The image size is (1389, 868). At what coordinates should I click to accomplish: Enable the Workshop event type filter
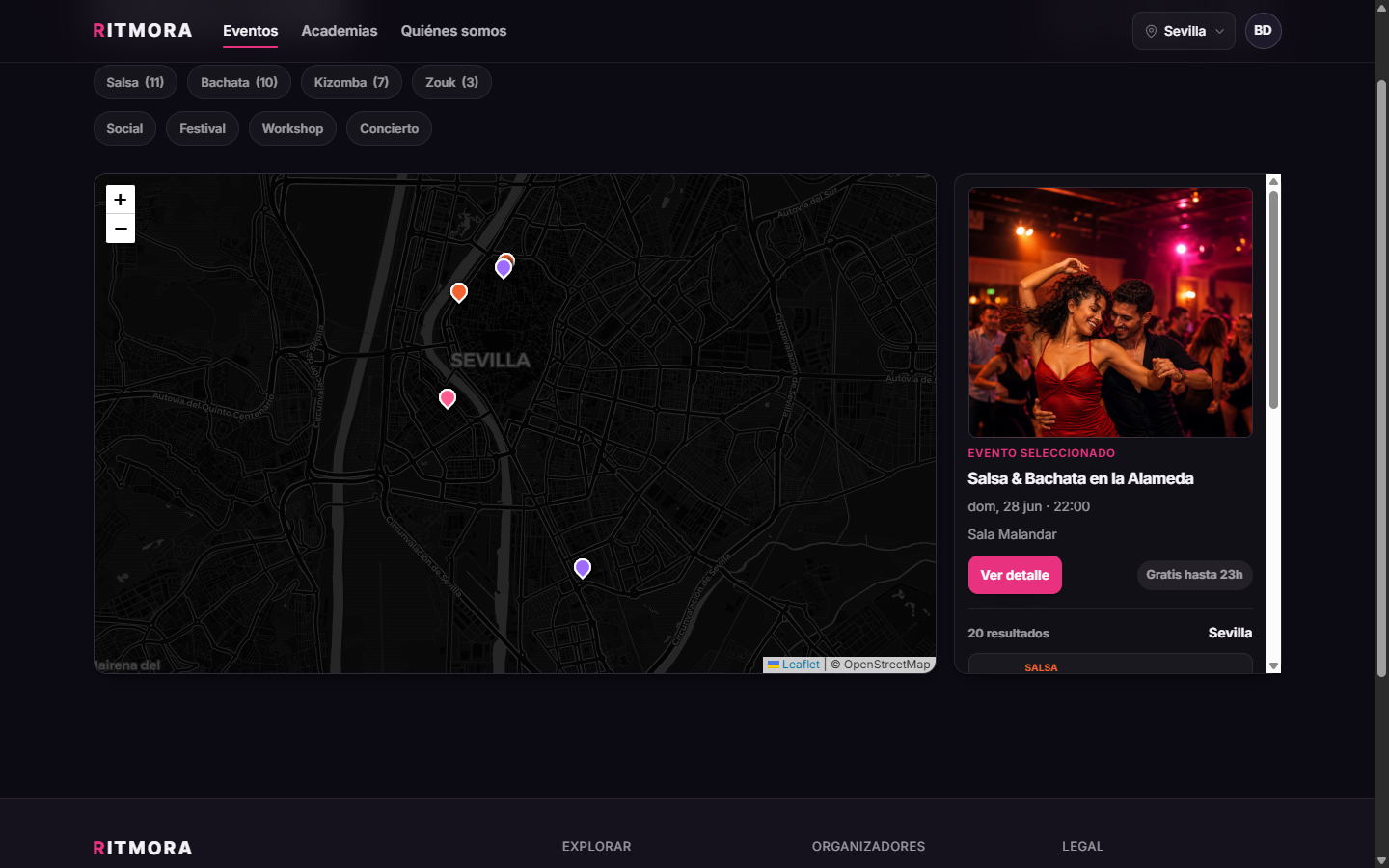tap(292, 128)
